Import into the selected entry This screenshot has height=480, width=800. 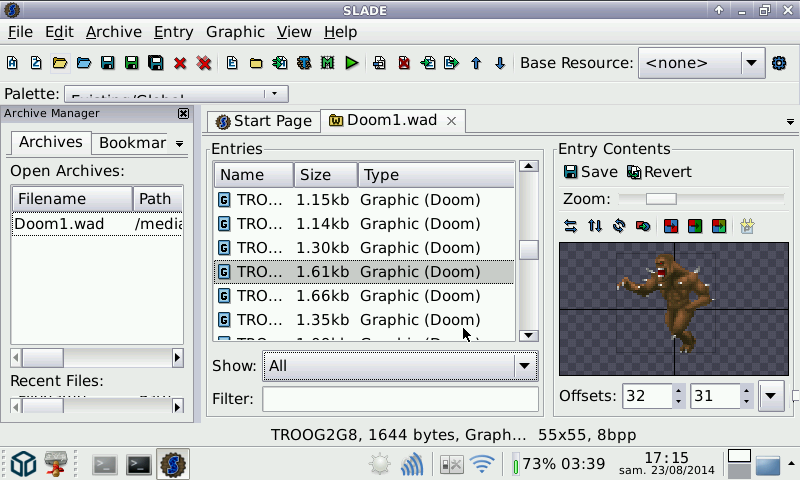[x=428, y=63]
